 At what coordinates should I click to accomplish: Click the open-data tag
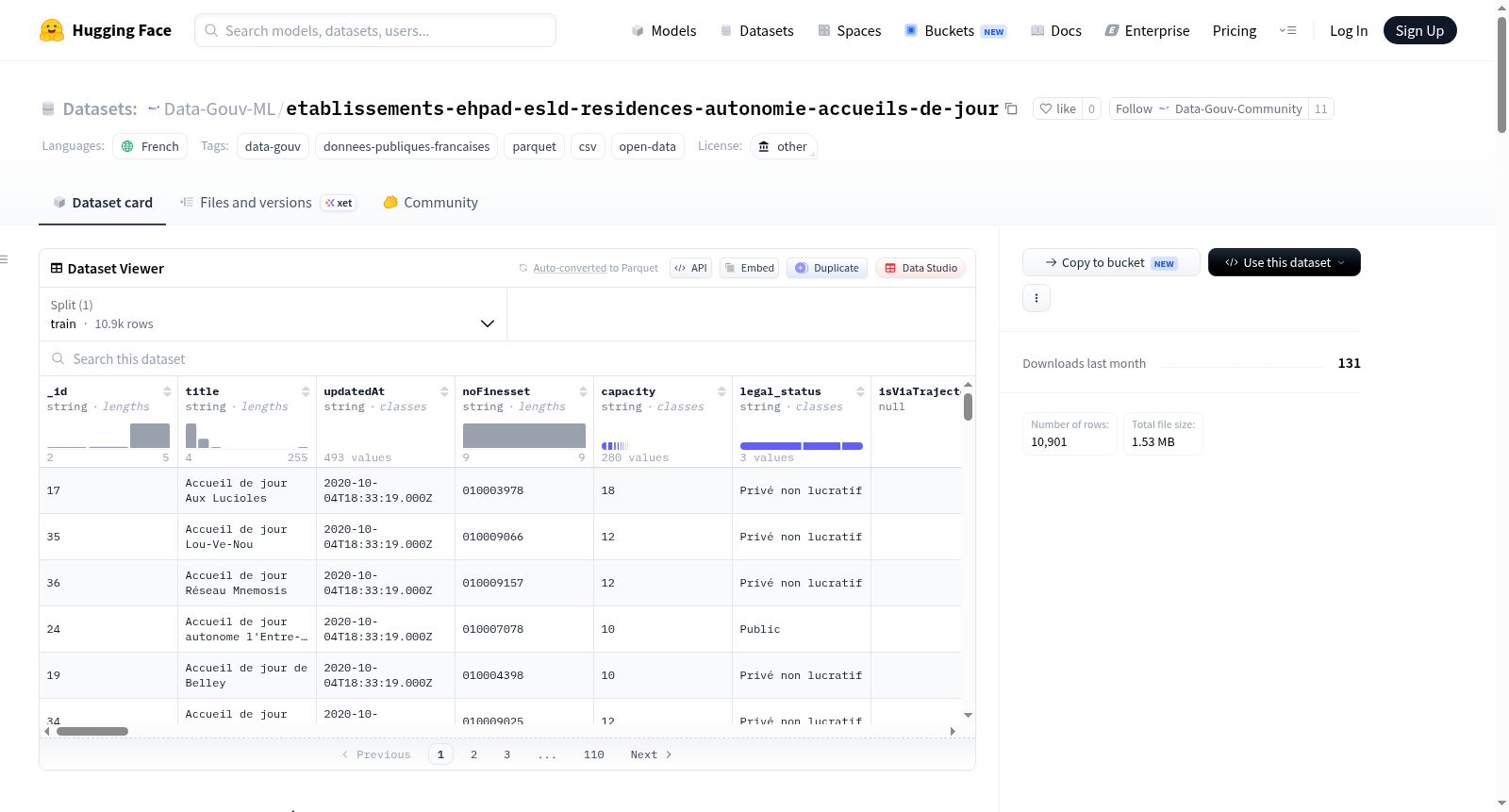[x=647, y=146]
